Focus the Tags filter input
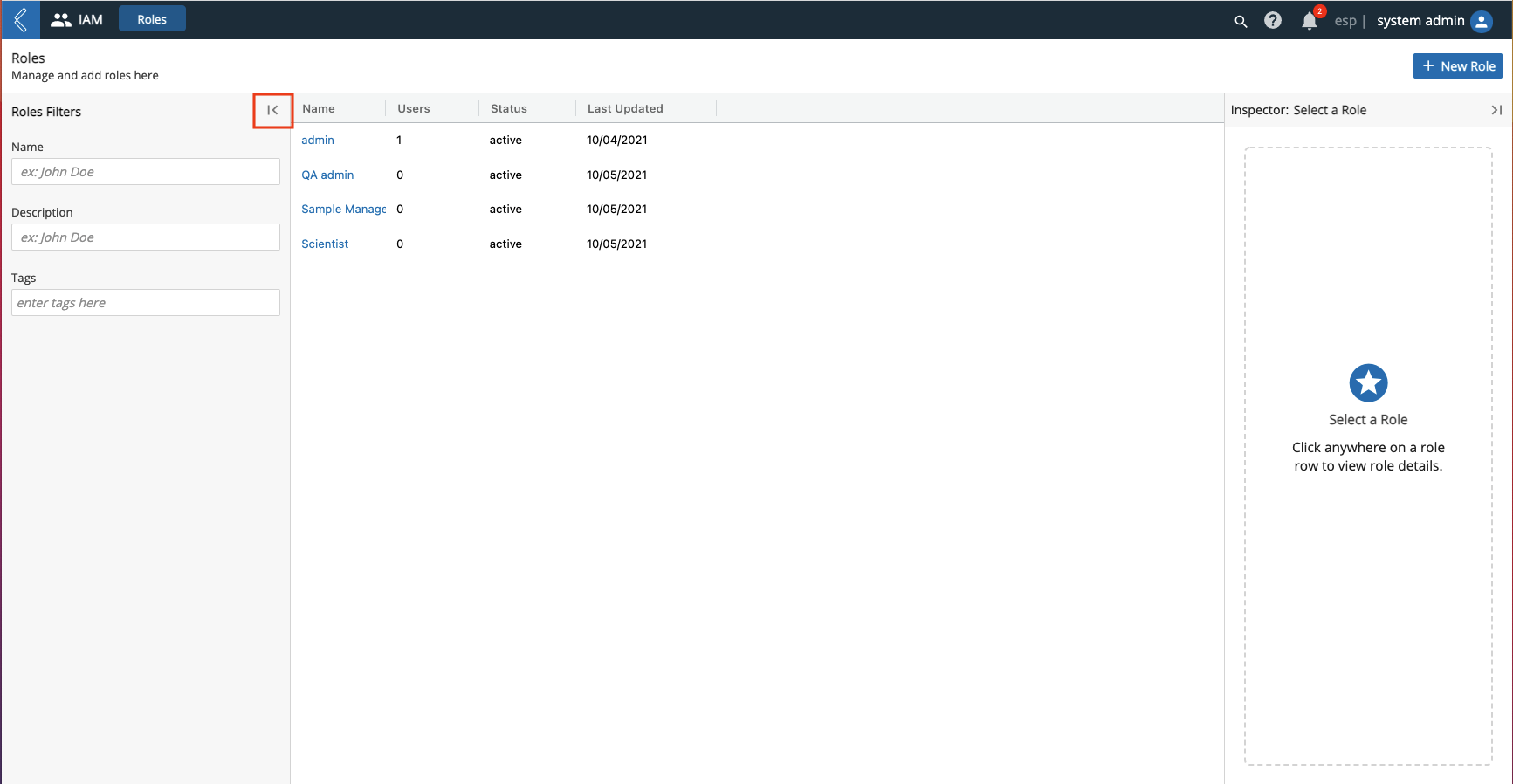Viewport: 1513px width, 784px height. point(146,302)
